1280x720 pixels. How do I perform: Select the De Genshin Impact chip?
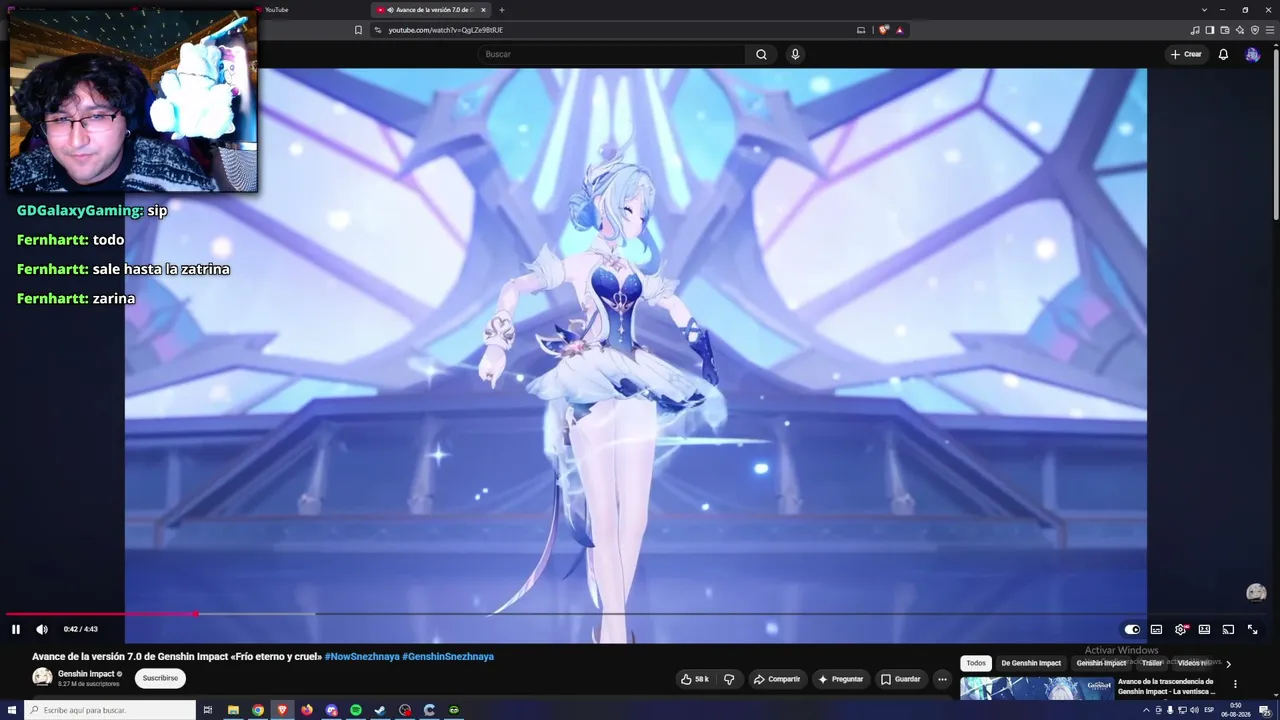point(1031,663)
